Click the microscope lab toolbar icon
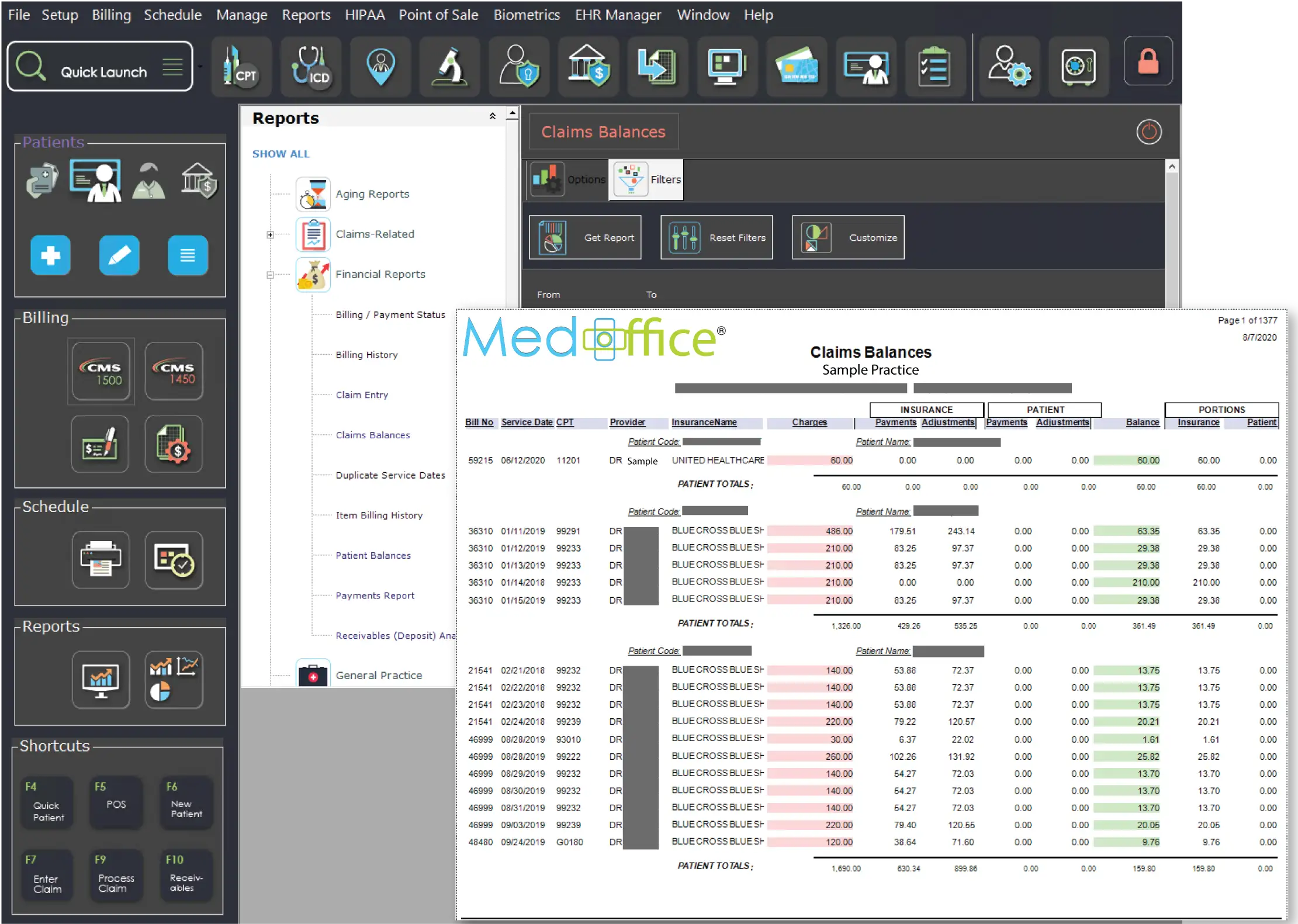Viewport: 1298px width, 924px height. 449,66
